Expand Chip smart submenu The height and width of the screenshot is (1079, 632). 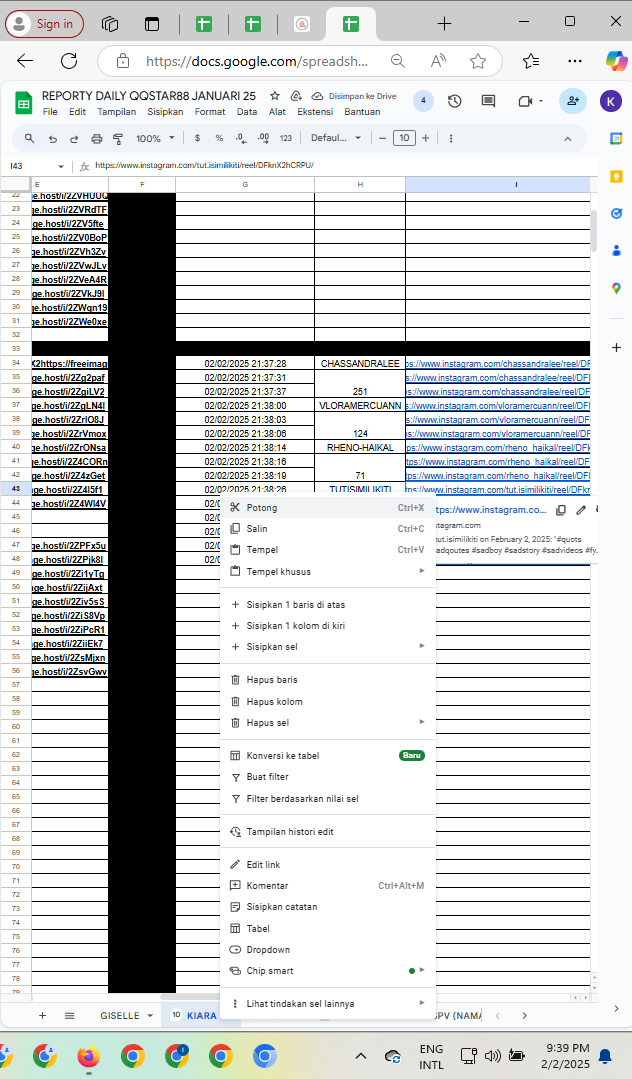coord(328,971)
